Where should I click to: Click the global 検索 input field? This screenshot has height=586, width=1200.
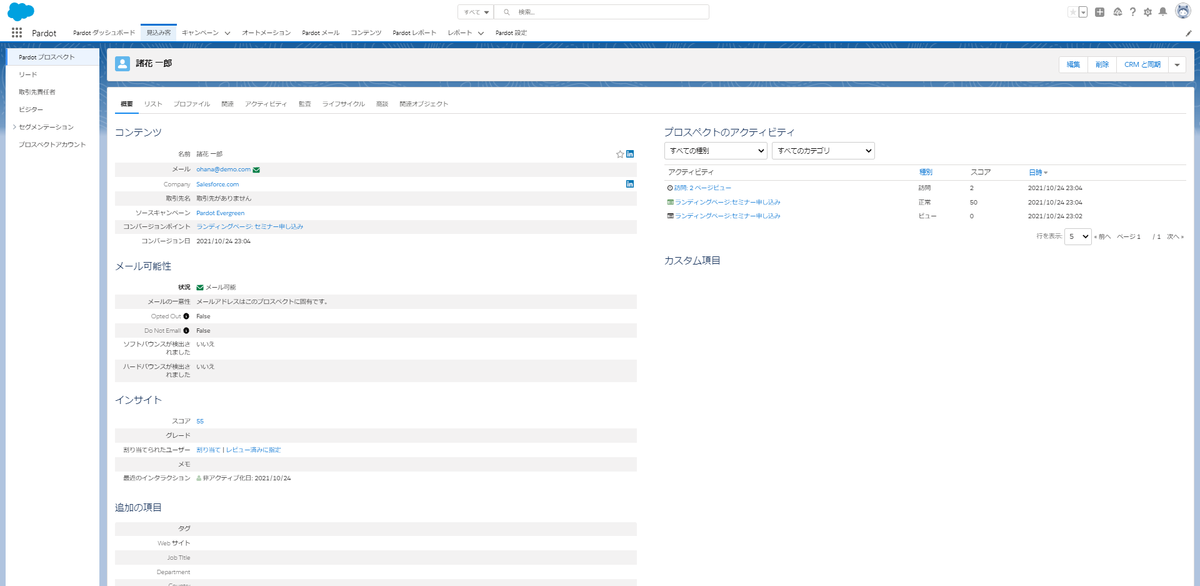coord(603,12)
